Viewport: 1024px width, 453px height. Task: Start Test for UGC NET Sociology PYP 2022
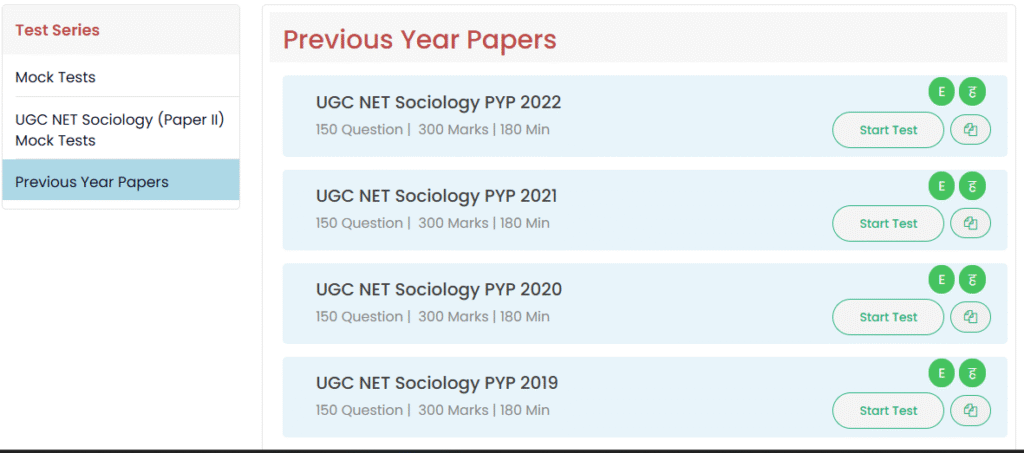[x=888, y=130]
